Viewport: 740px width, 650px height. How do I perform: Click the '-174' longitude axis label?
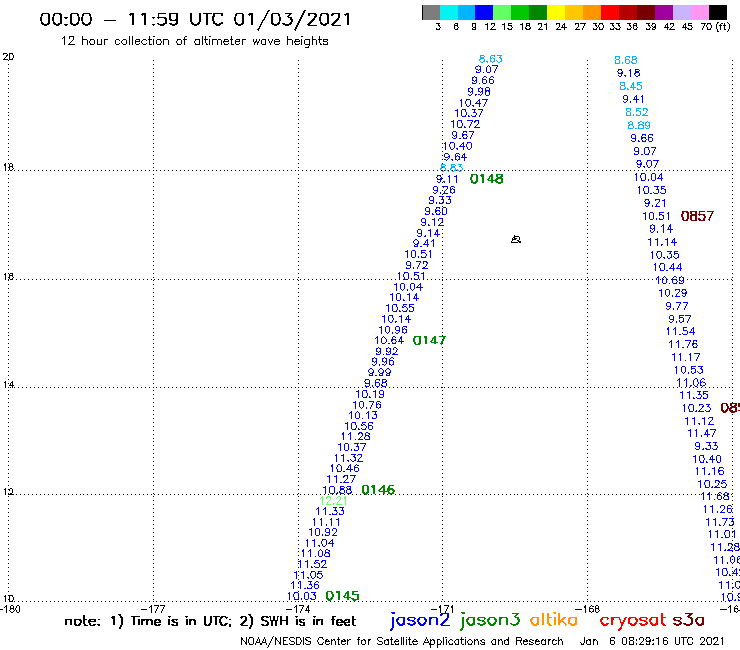click(298, 609)
